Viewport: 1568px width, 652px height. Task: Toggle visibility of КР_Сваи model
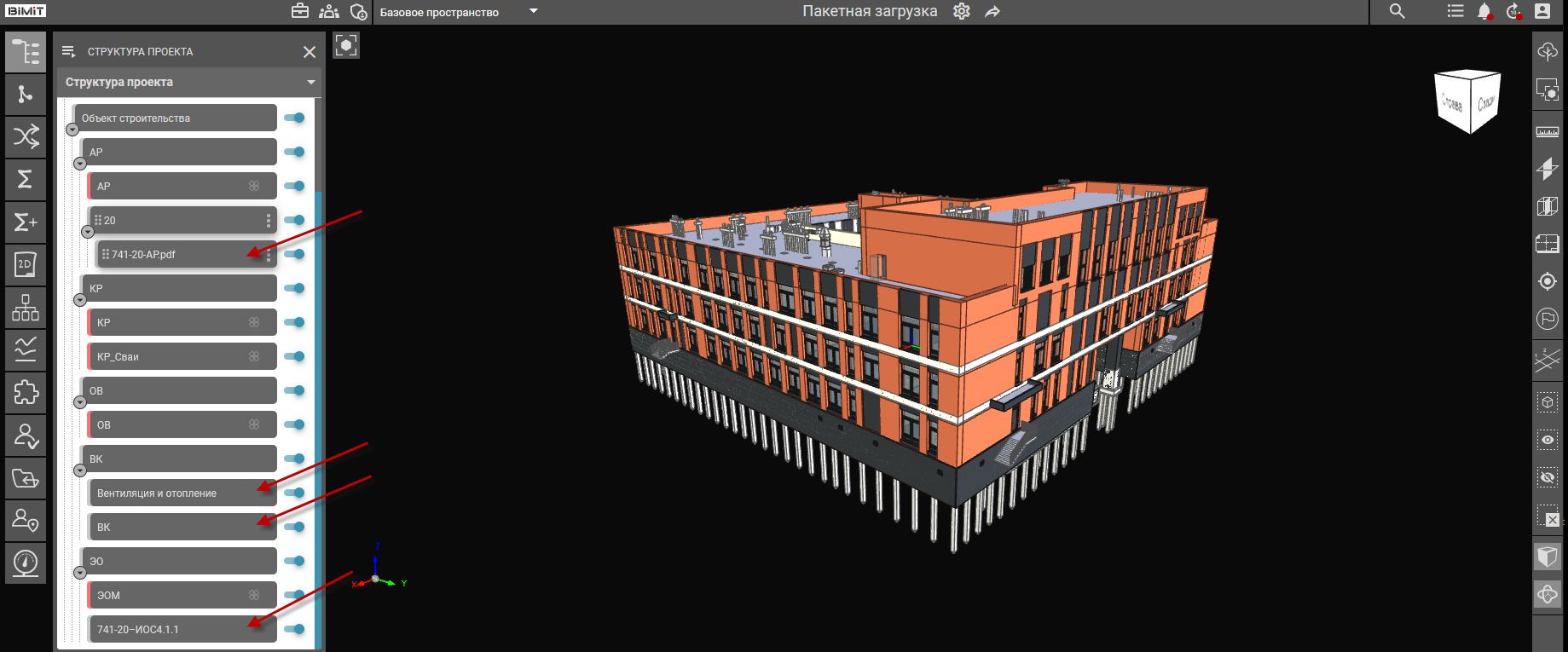(x=294, y=356)
